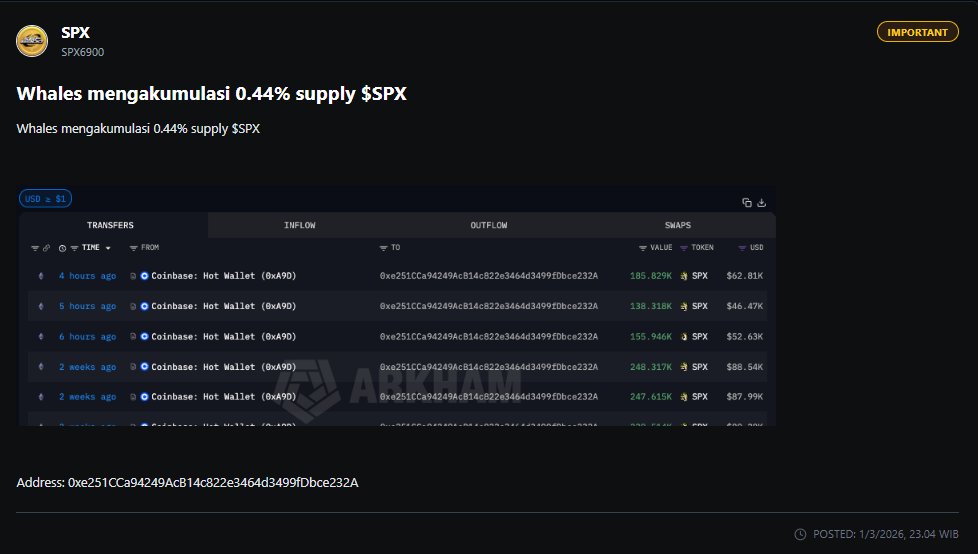This screenshot has width=978, height=554.
Task: Click the IMPORTANT badge
Action: (917, 32)
